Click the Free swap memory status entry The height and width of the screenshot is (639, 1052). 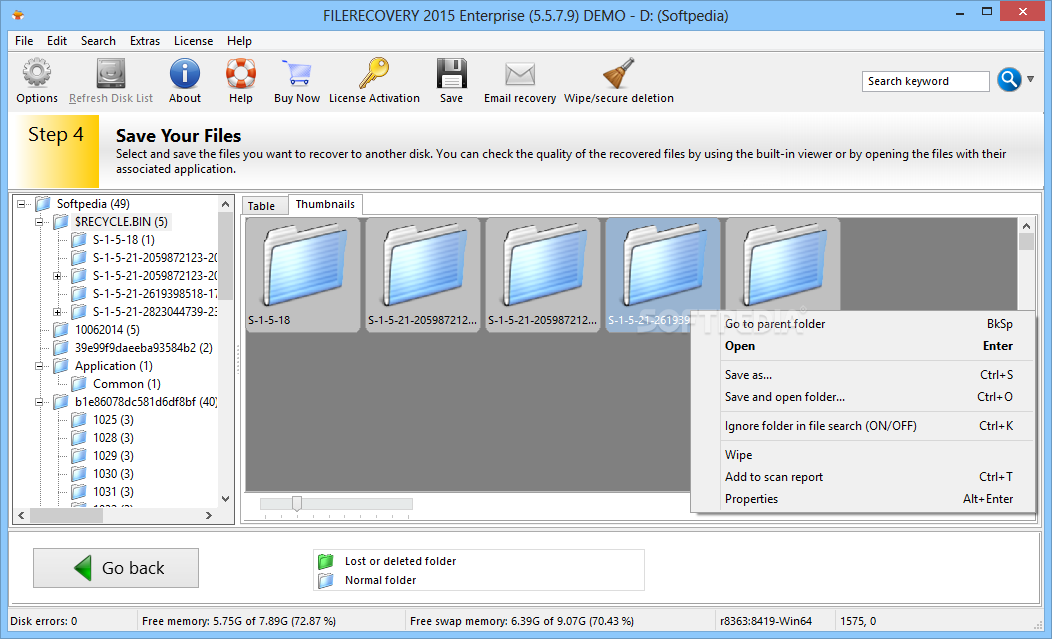pyautogui.click(x=521, y=622)
